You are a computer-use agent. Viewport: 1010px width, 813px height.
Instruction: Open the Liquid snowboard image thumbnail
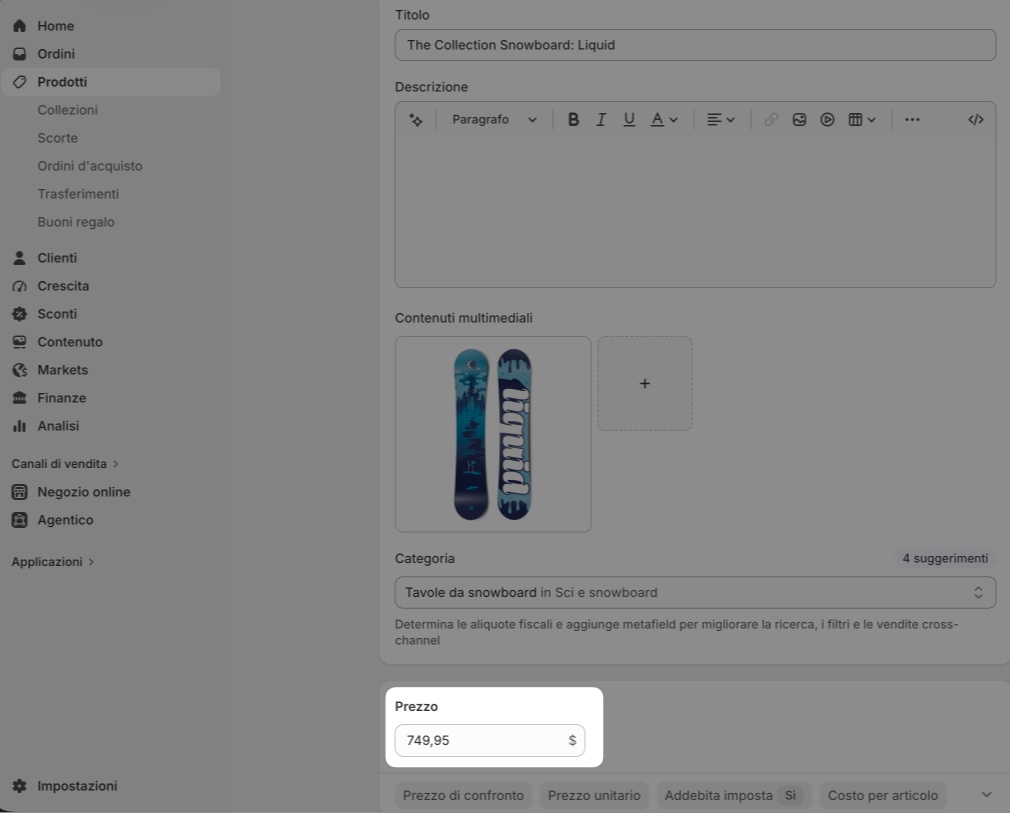[x=493, y=434]
